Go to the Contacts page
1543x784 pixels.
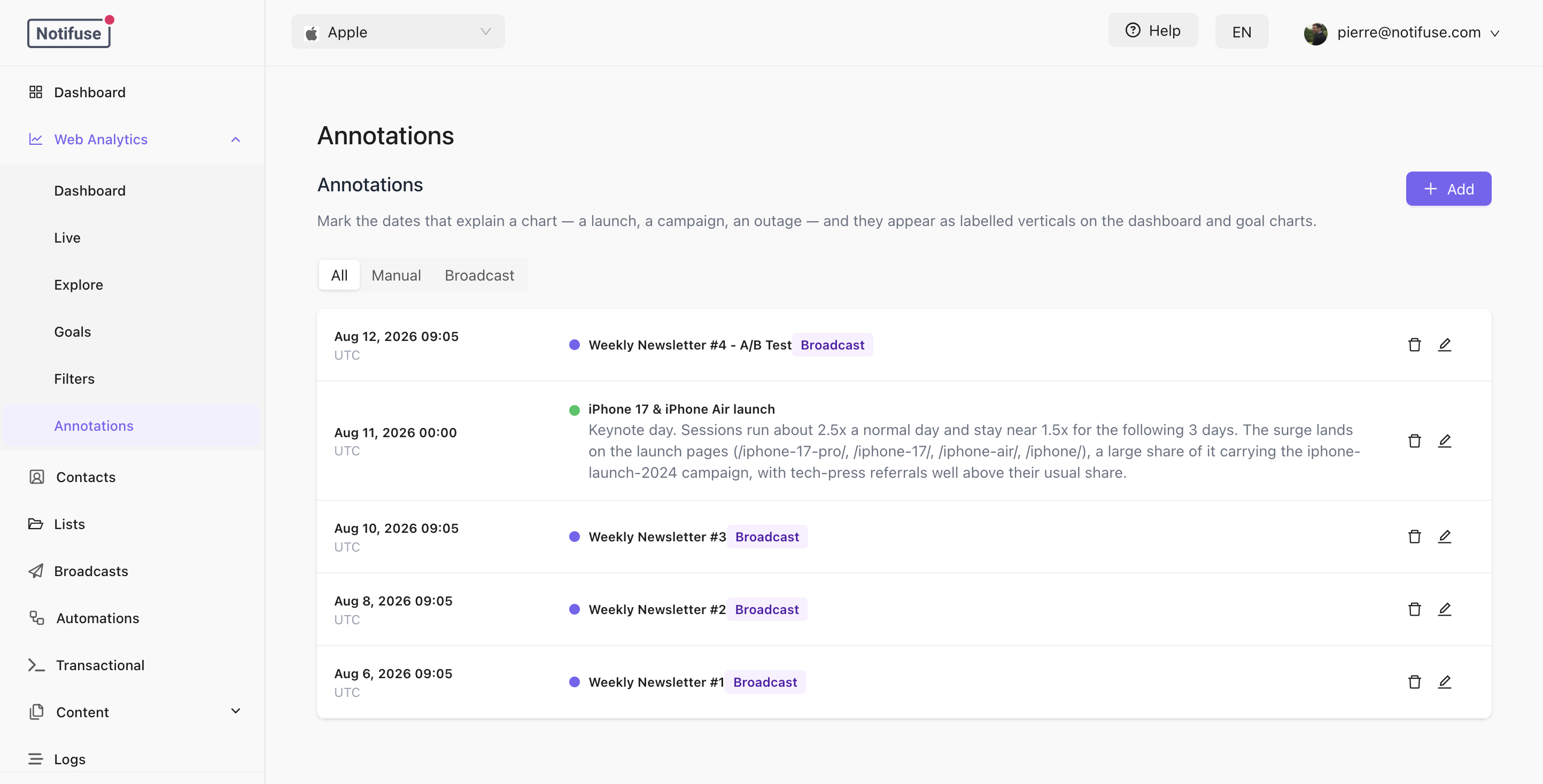(x=132, y=477)
